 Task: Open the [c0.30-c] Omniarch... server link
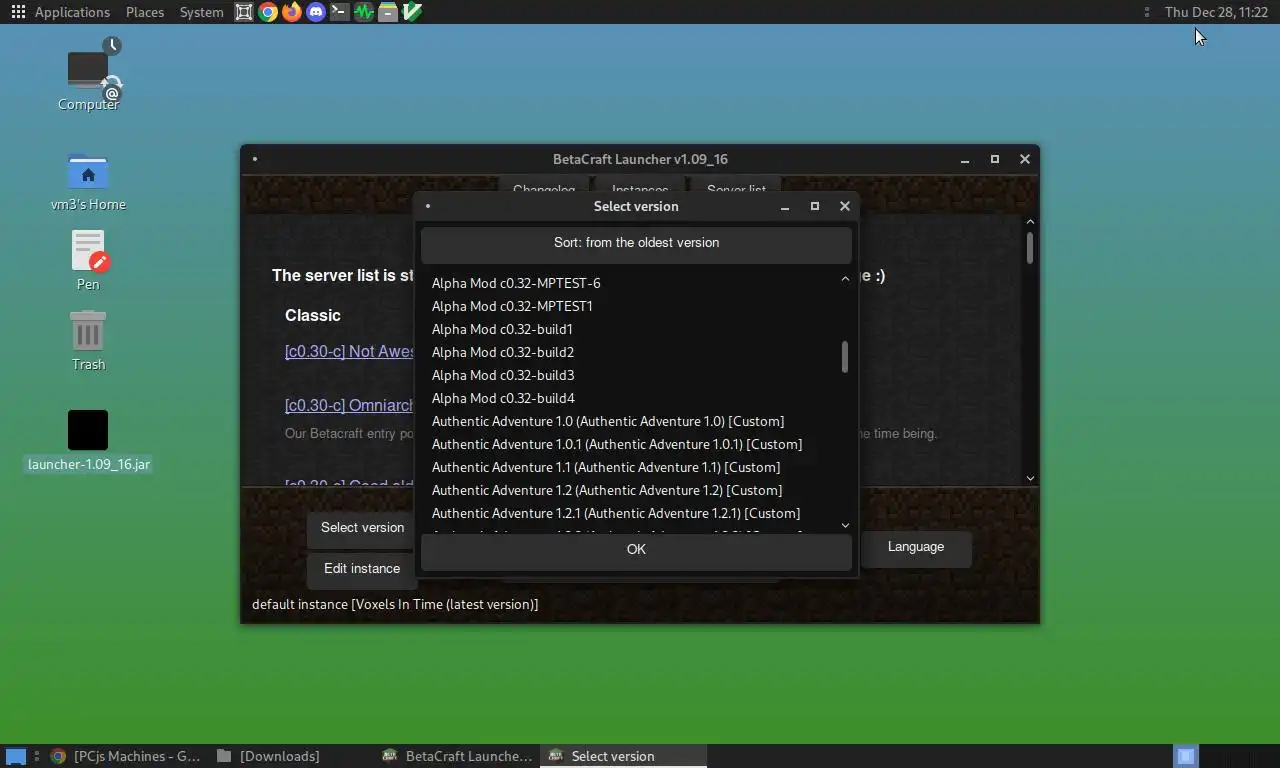[349, 405]
